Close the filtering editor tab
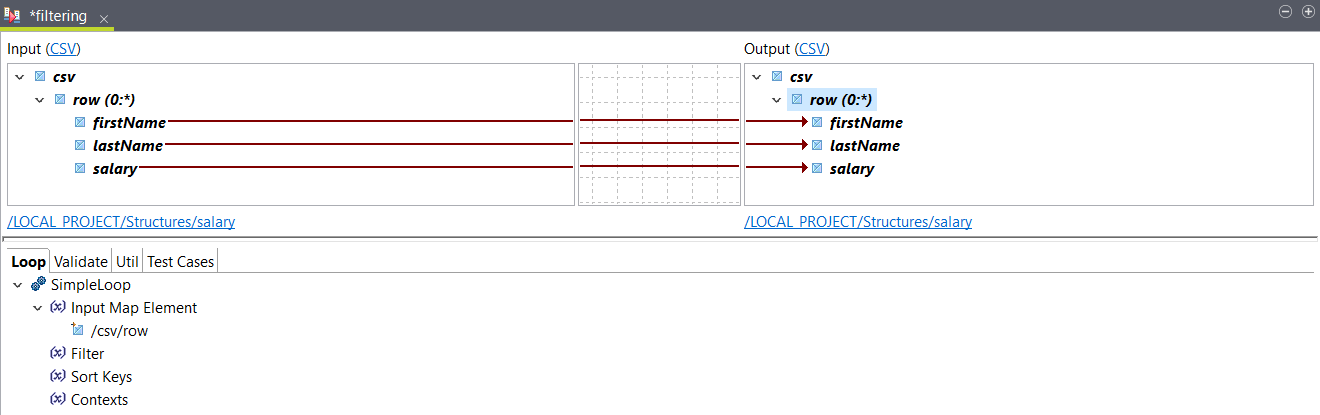The width and height of the screenshot is (1320, 415). tap(104, 19)
